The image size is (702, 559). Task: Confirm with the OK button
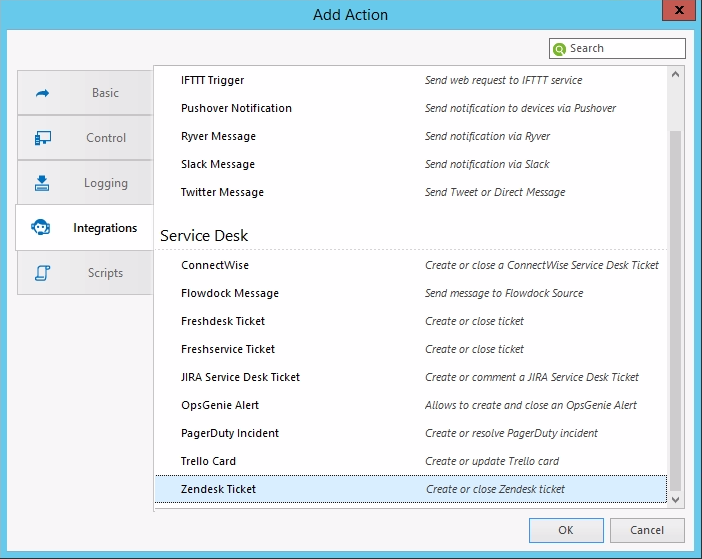[x=566, y=530]
